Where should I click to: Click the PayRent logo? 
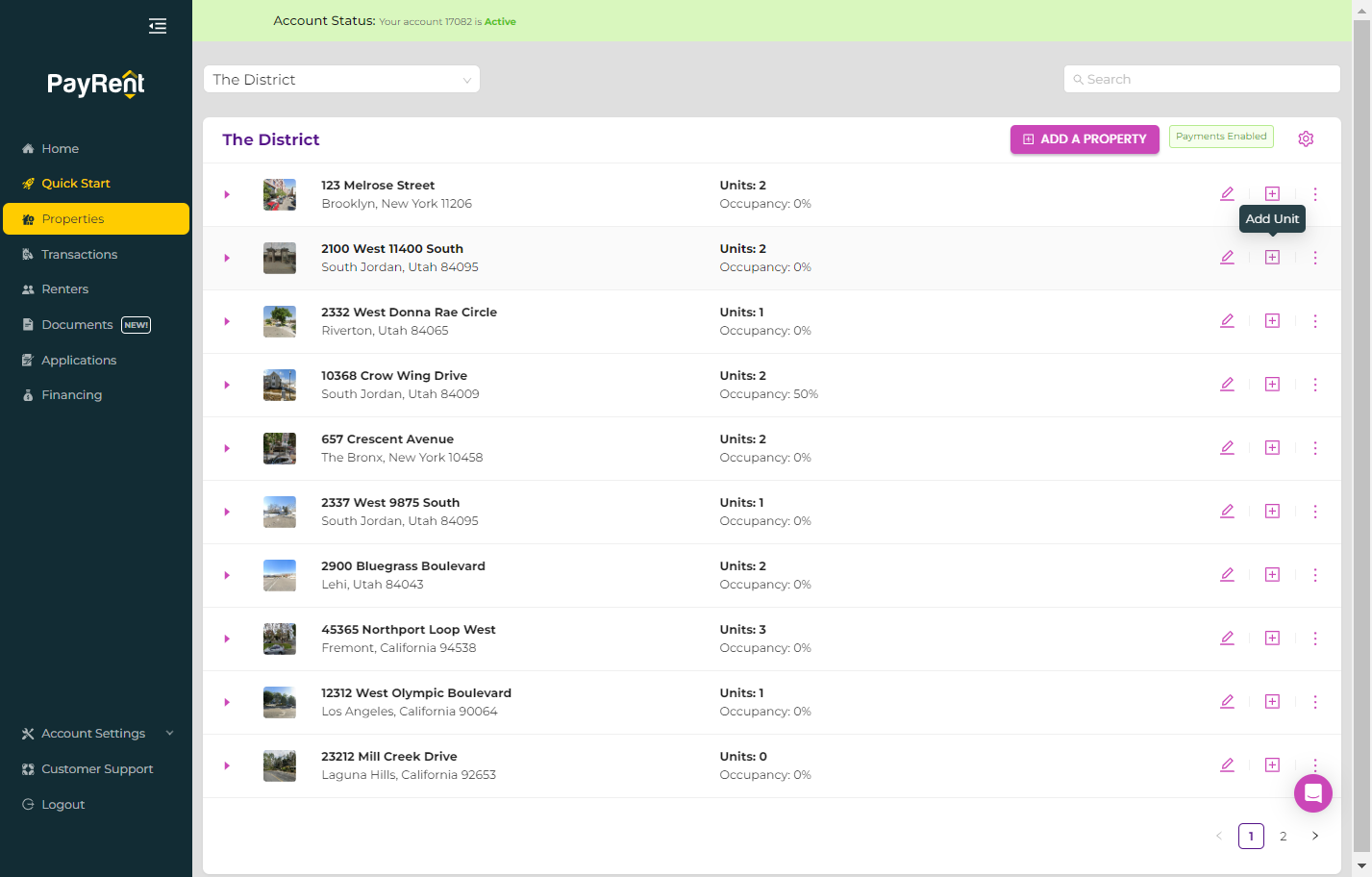[x=96, y=84]
